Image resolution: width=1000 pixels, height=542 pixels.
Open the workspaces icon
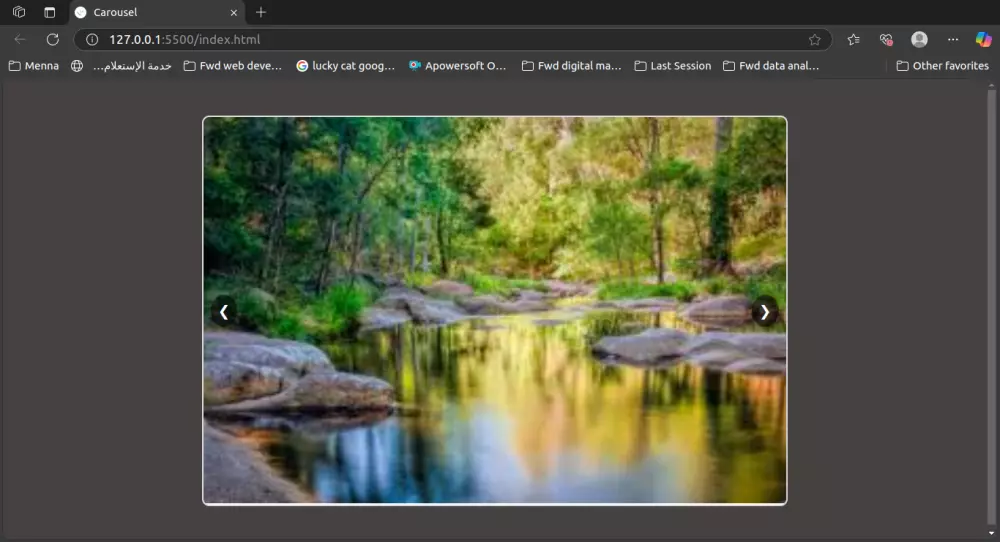[19, 12]
